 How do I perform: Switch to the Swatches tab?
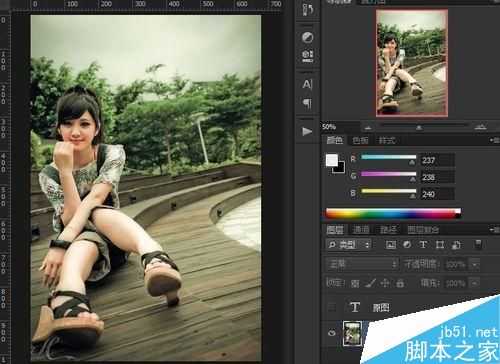click(360, 140)
